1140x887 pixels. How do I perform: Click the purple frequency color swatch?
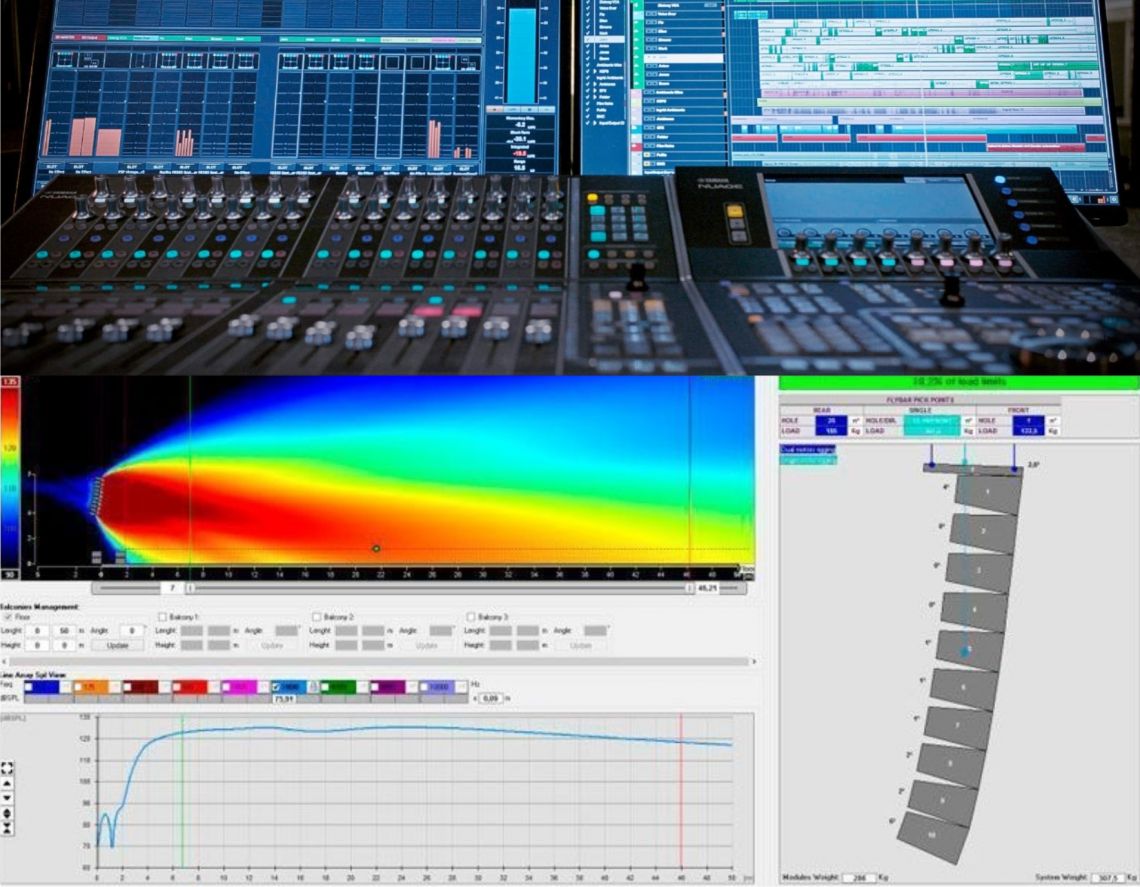point(388,687)
